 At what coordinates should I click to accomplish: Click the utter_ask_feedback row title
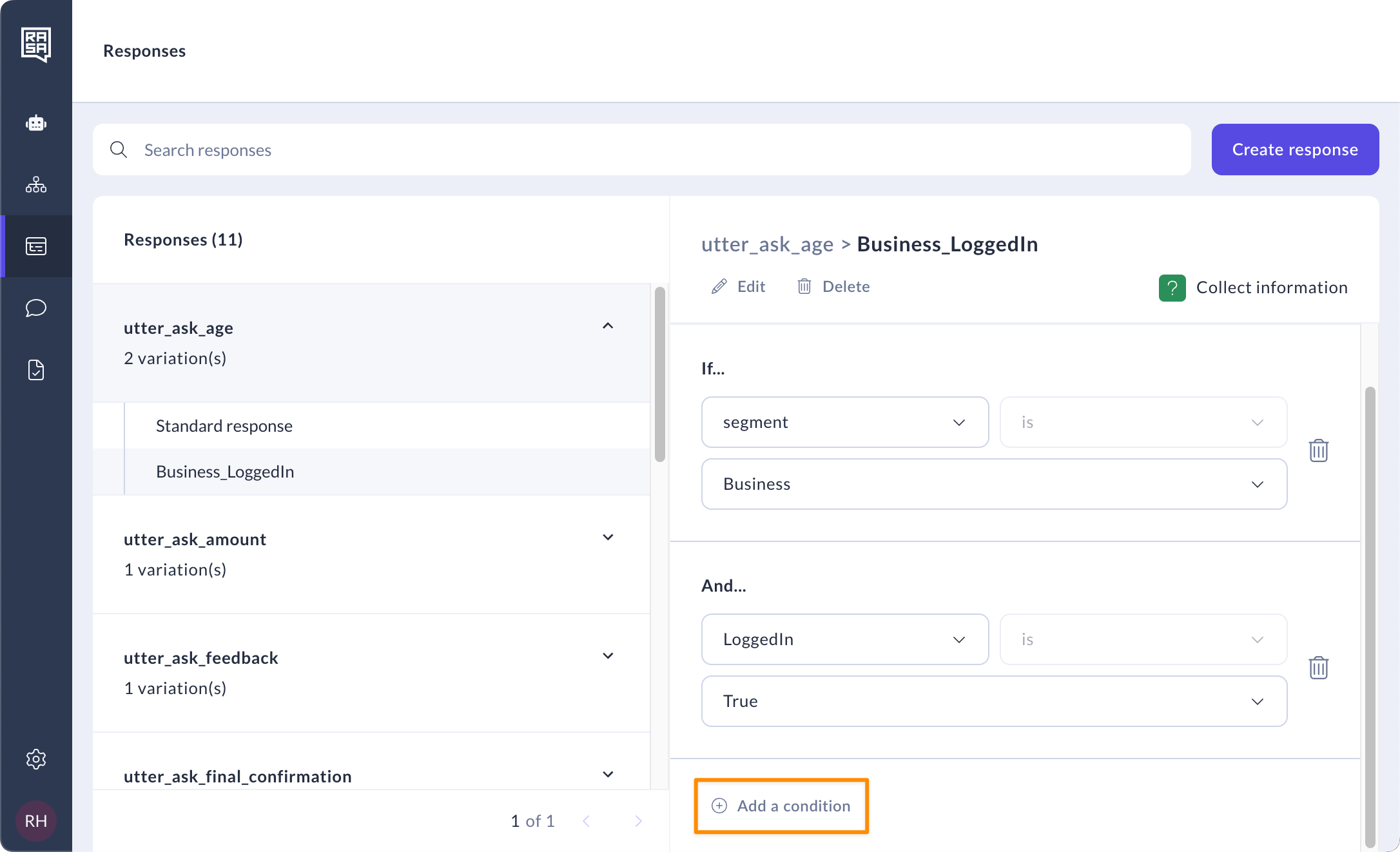point(201,658)
